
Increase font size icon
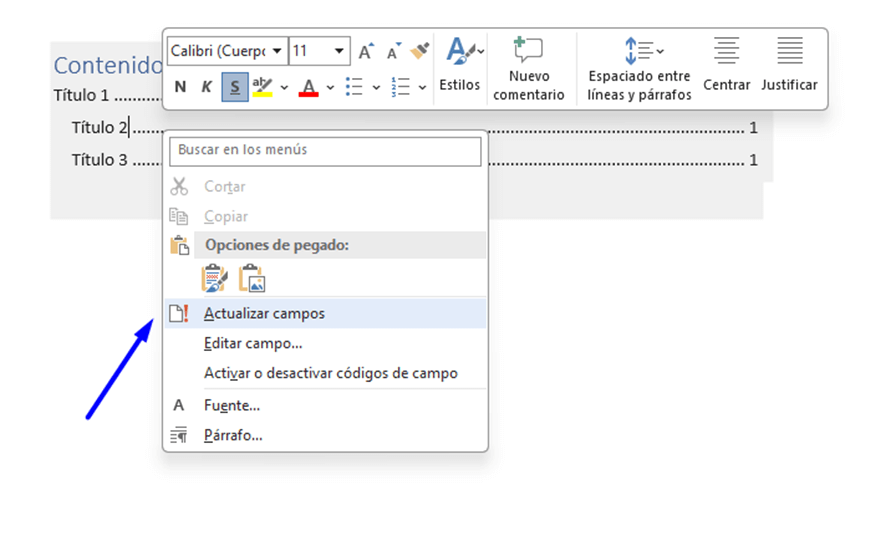pos(367,51)
